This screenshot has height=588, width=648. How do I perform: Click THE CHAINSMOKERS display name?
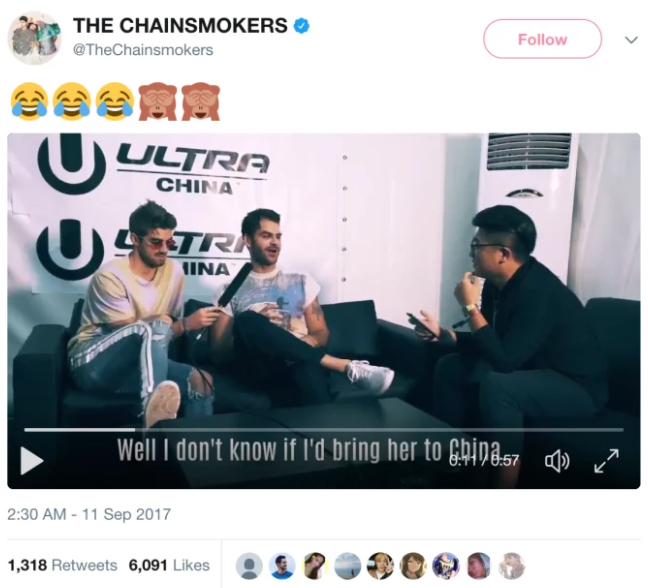click(x=180, y=26)
